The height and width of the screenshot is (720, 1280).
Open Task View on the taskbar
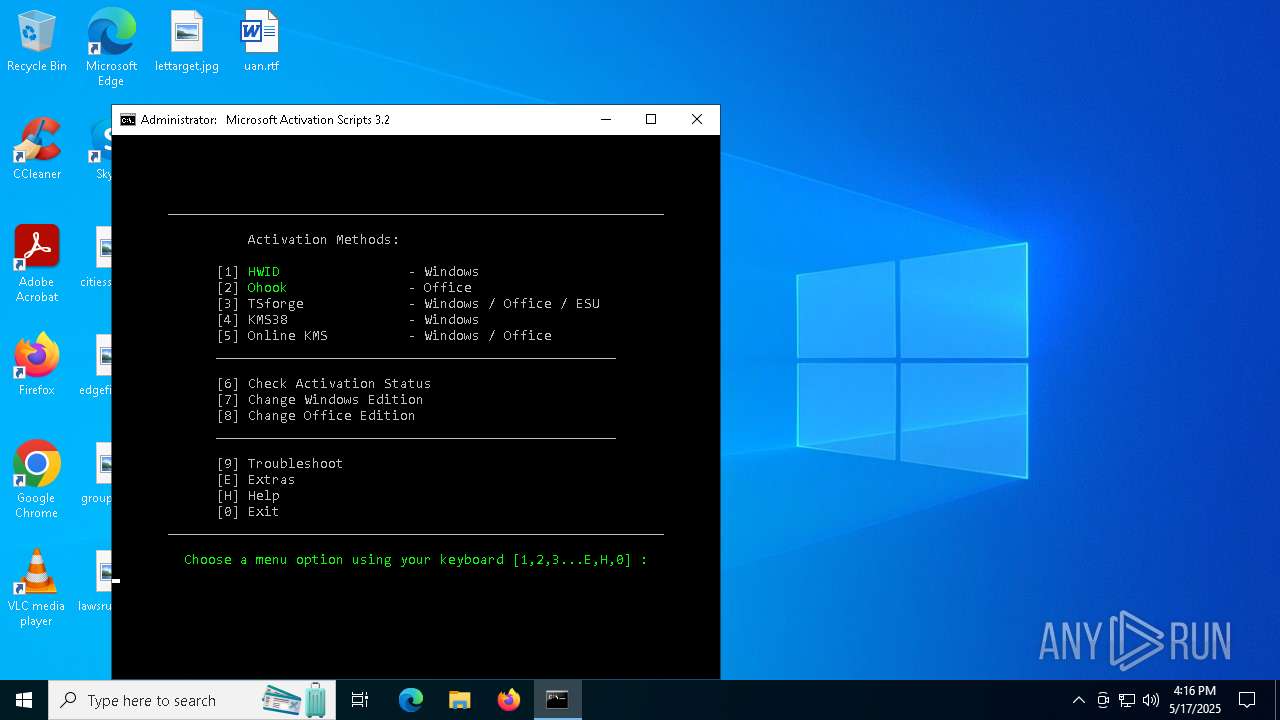pos(360,700)
